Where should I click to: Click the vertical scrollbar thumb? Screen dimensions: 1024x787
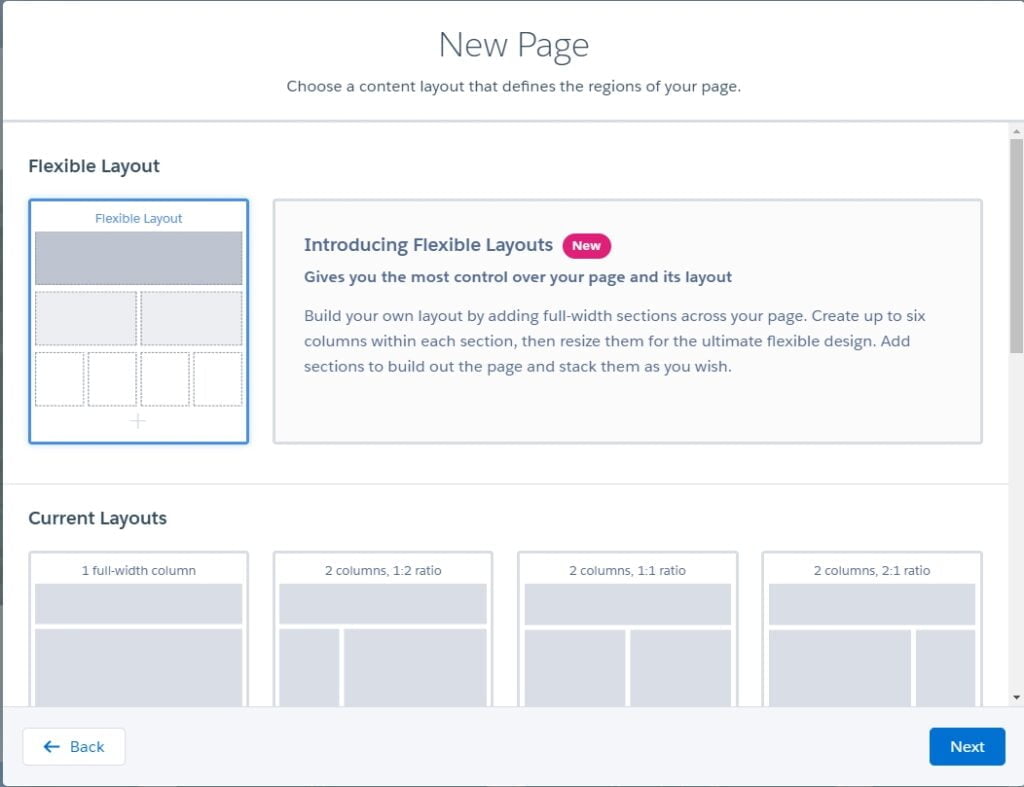coord(1016,246)
